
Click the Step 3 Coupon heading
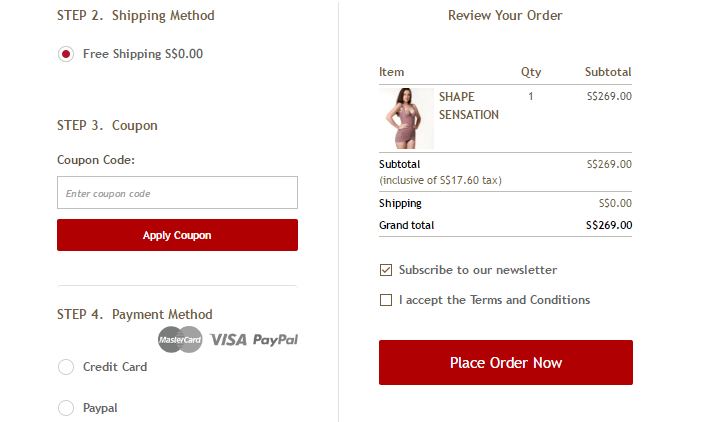click(x=108, y=125)
